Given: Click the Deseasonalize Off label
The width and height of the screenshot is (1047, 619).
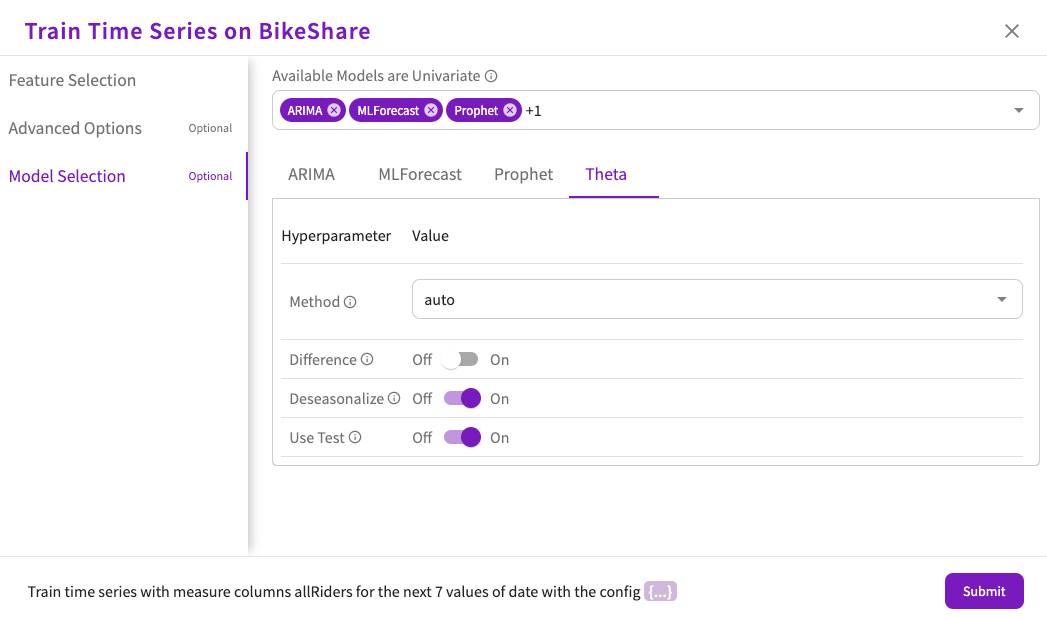Looking at the screenshot, I should tap(422, 399).
